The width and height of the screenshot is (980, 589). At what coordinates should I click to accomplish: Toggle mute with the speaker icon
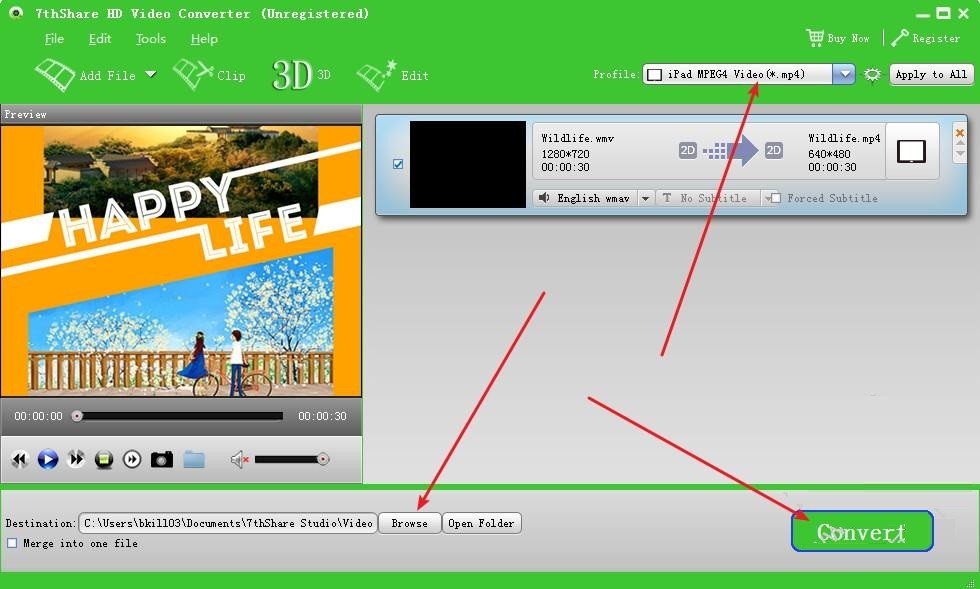(x=239, y=460)
